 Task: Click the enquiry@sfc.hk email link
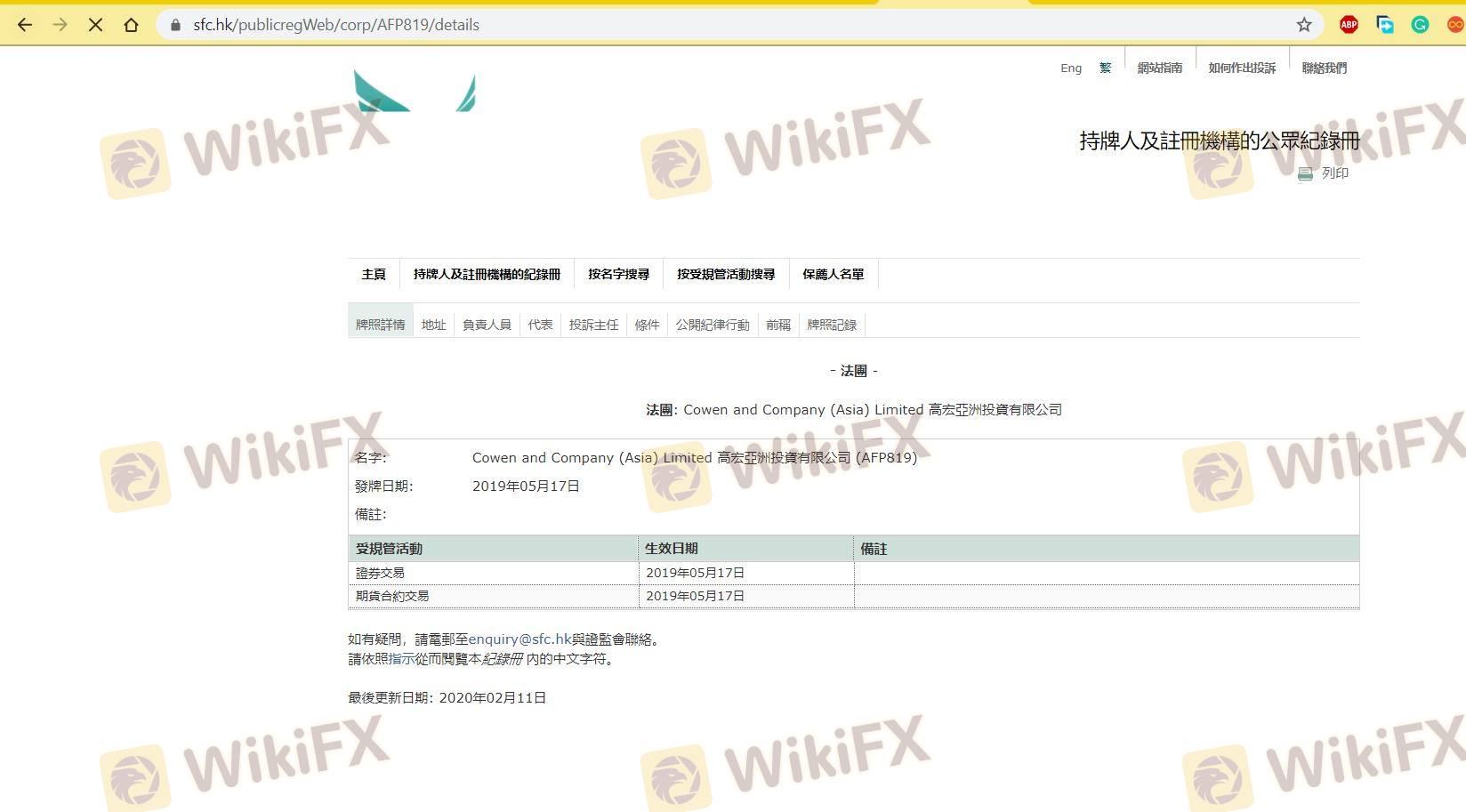tap(520, 639)
